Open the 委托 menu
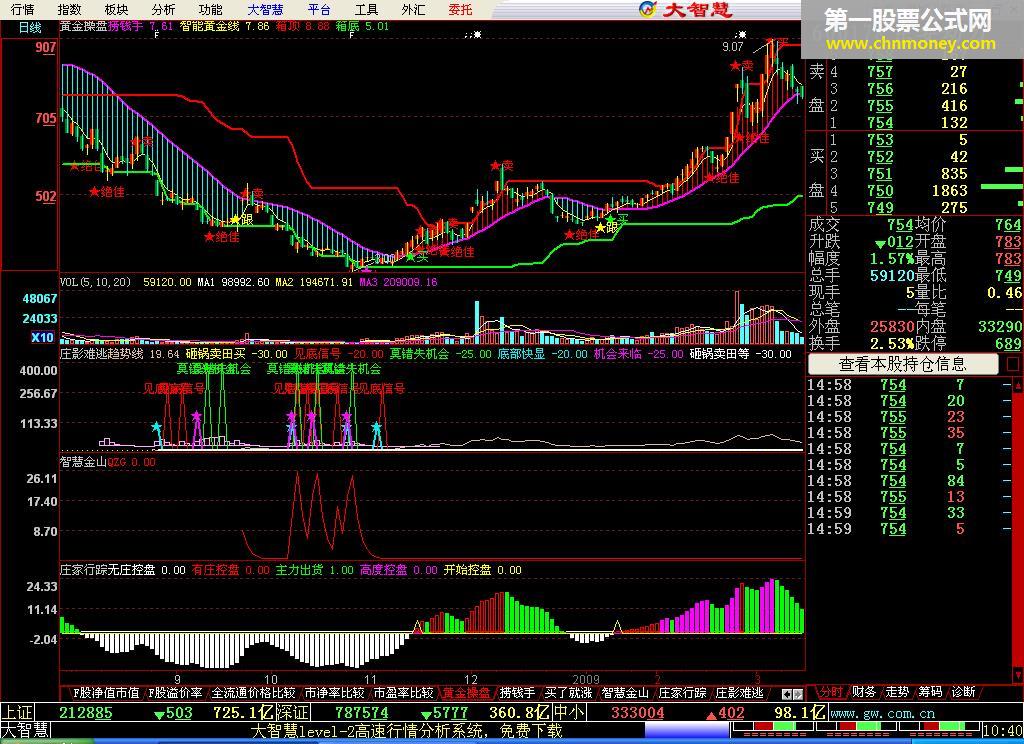This screenshot has width=1024, height=744. point(460,9)
